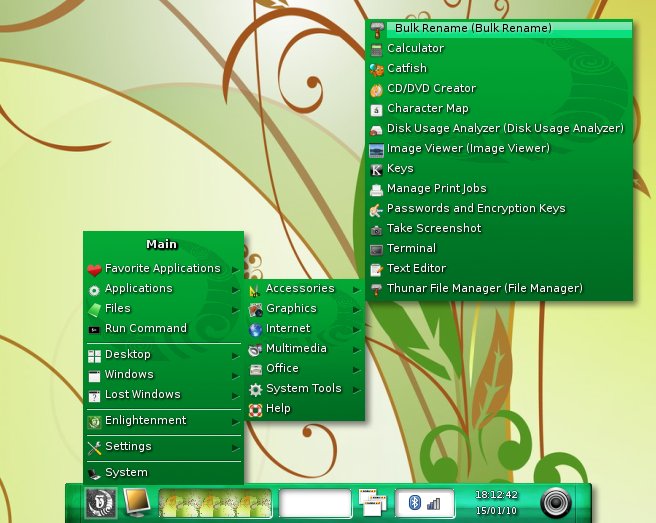Image resolution: width=656 pixels, height=523 pixels.
Task: Click the clock showing 18:12:42
Action: point(497,495)
